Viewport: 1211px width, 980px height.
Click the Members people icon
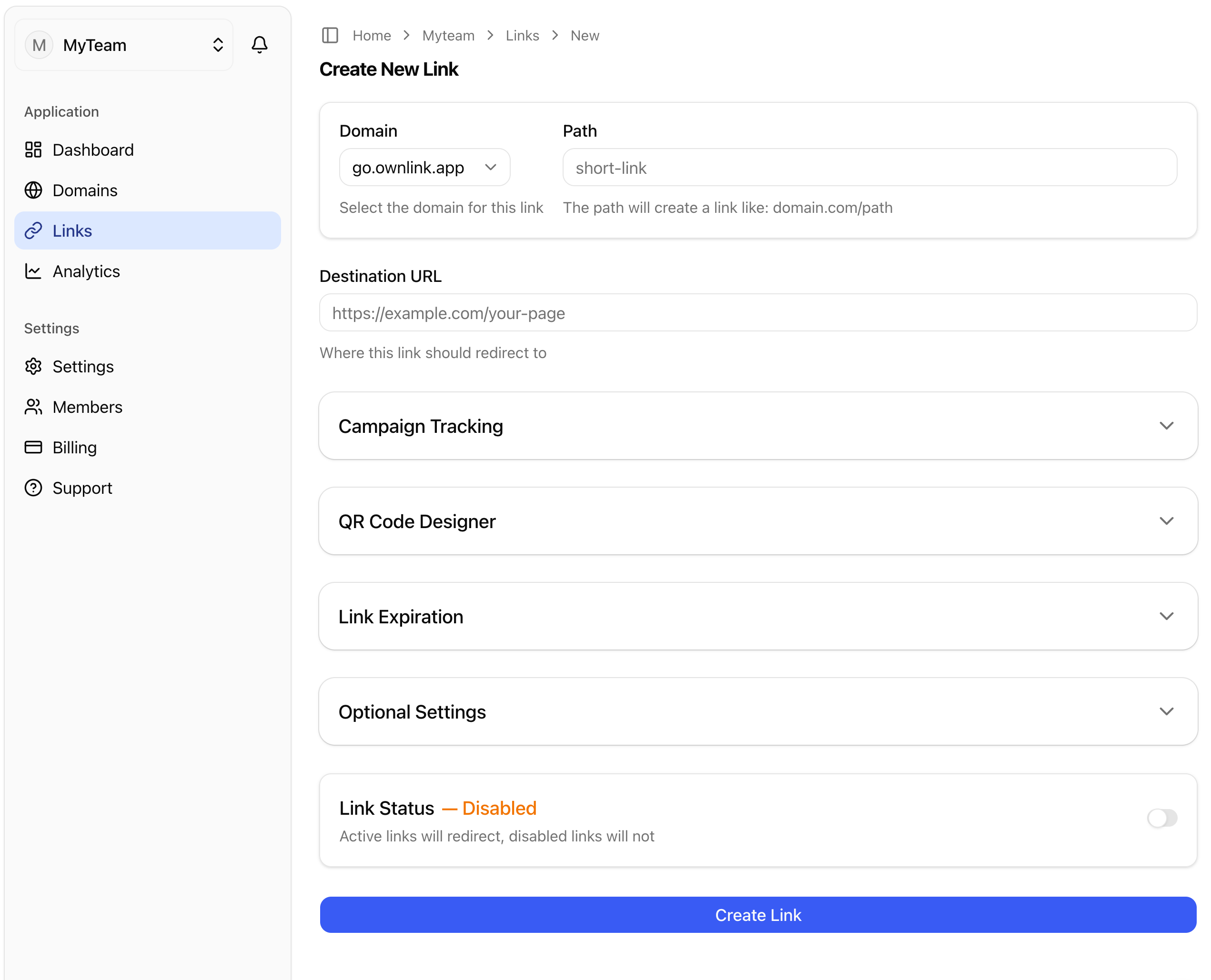click(33, 407)
